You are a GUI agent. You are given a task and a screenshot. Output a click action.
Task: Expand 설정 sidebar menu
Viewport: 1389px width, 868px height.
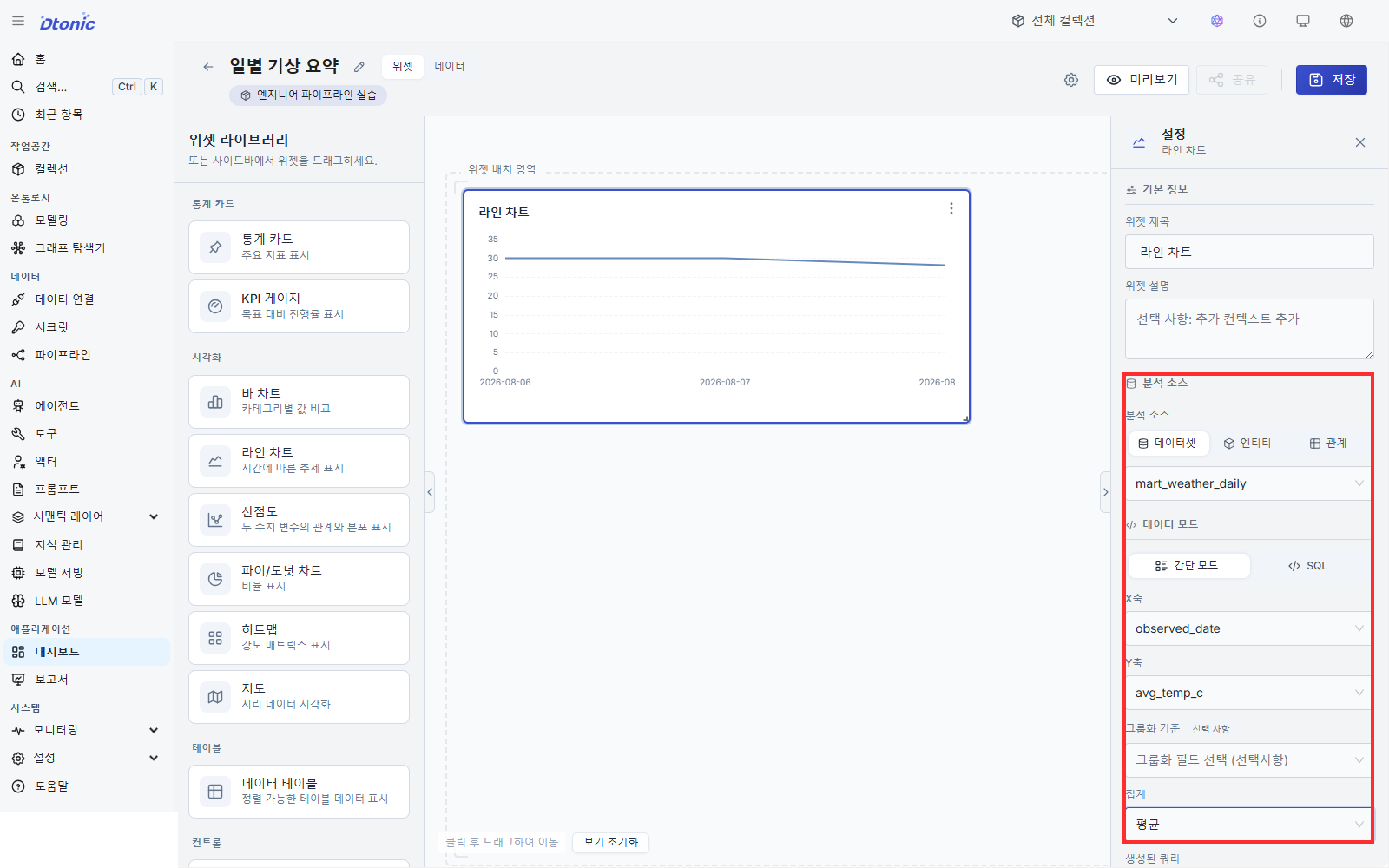pyautogui.click(x=86, y=758)
